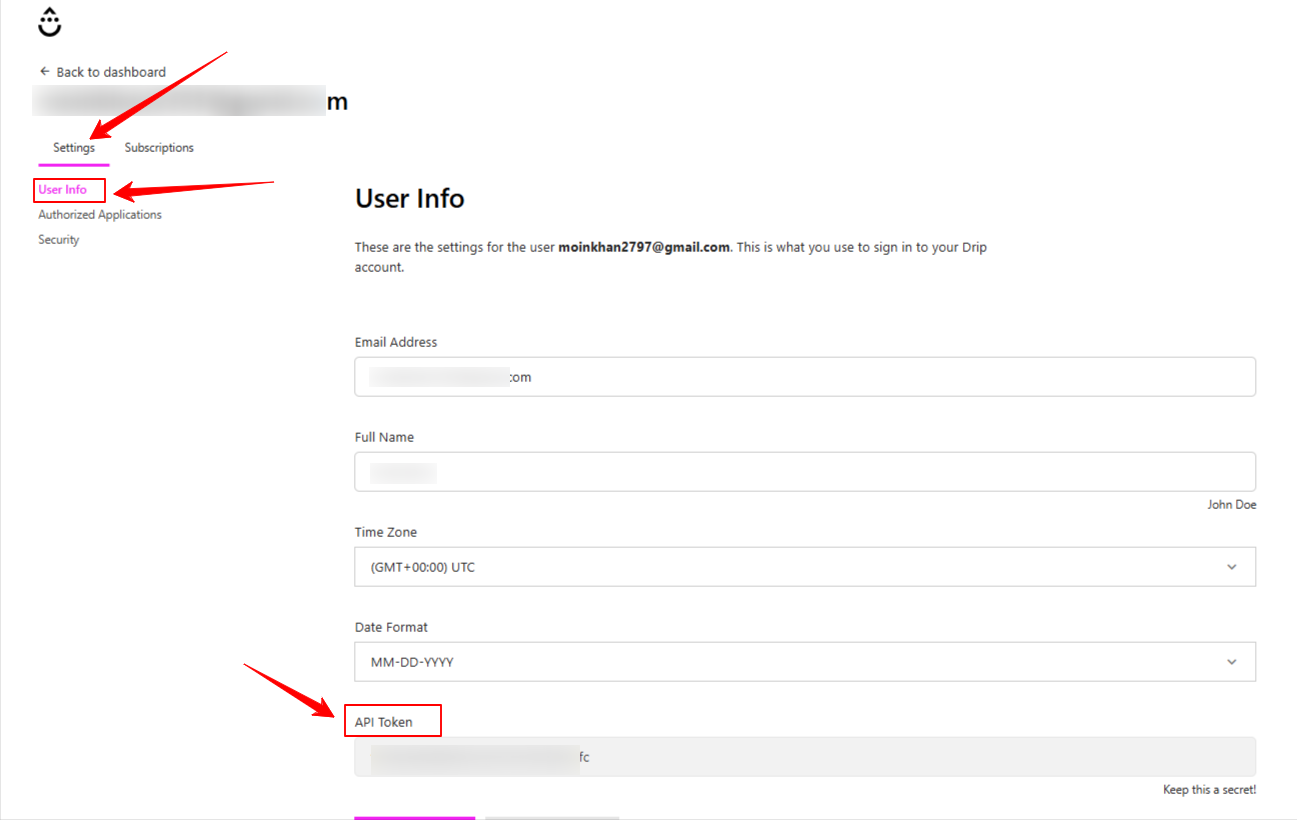The width and height of the screenshot is (1297, 820).
Task: Click the back arrow icon
Action: (x=43, y=71)
